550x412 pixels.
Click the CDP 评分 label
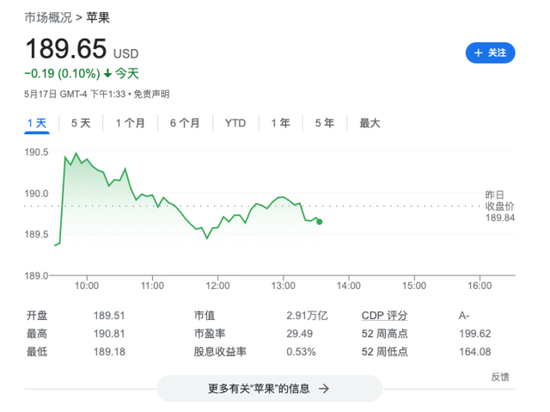[384, 315]
